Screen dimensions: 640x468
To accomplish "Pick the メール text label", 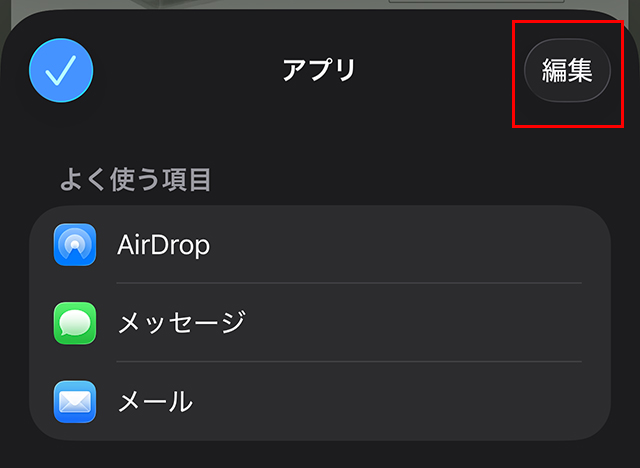I will 156,401.
